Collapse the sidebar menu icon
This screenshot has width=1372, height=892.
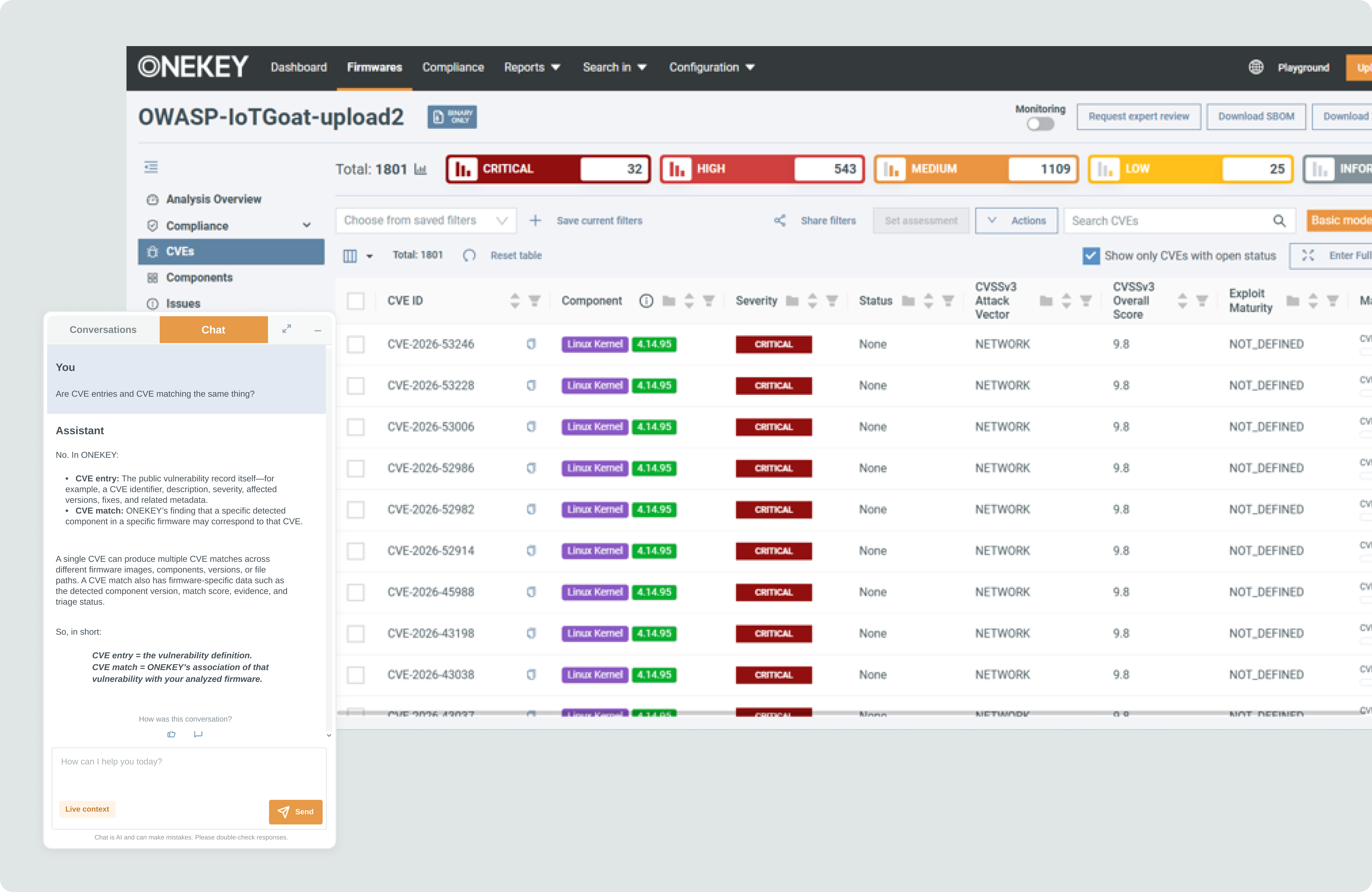tap(151, 167)
